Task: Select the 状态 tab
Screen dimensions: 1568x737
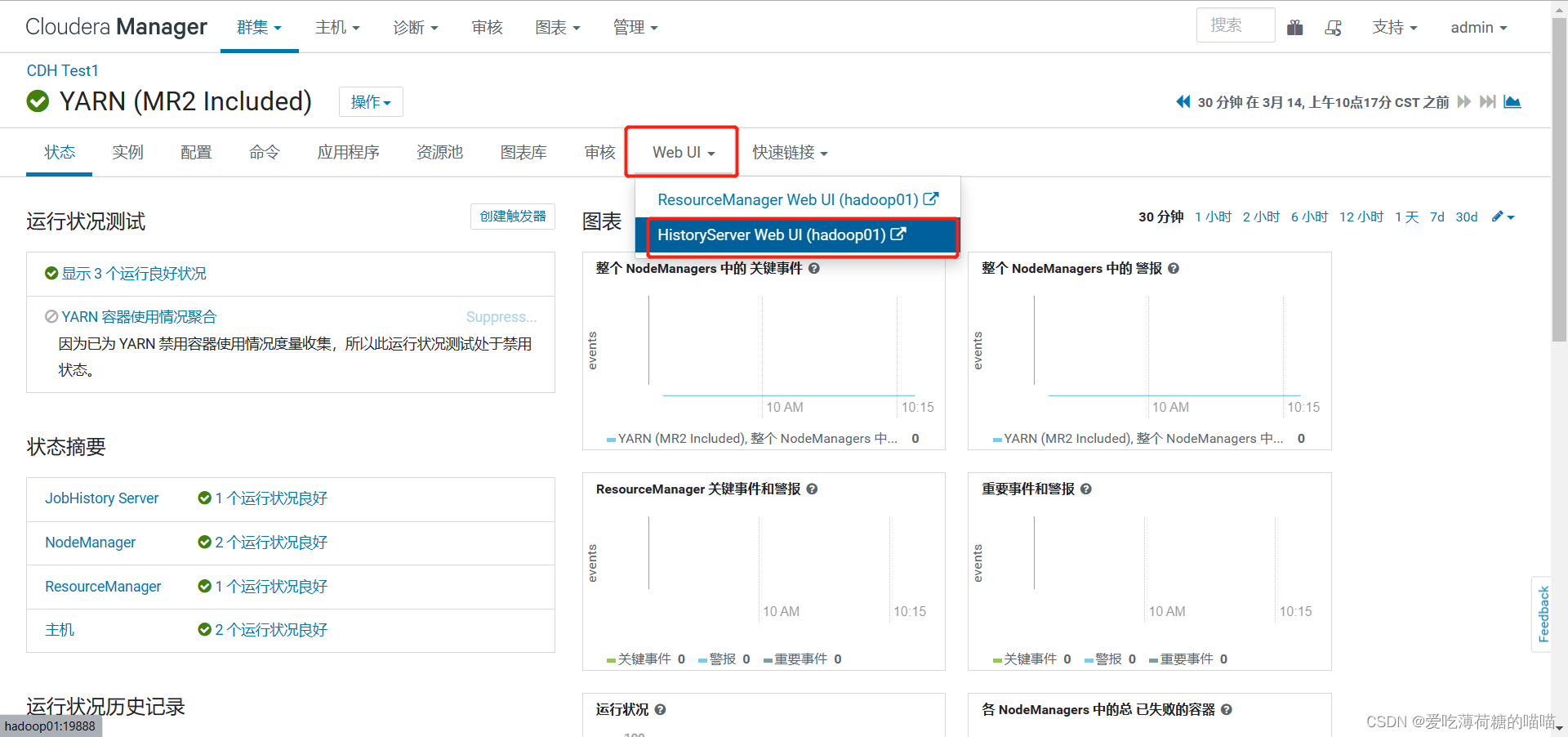Action: 60,152
